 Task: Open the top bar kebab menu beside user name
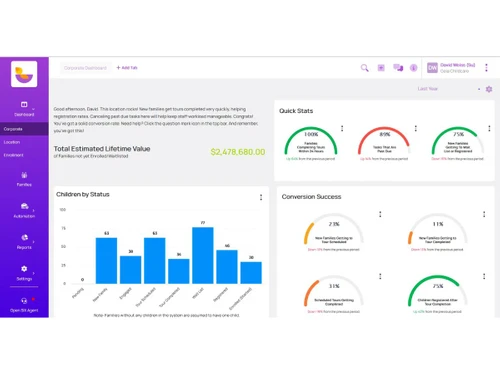click(x=486, y=68)
